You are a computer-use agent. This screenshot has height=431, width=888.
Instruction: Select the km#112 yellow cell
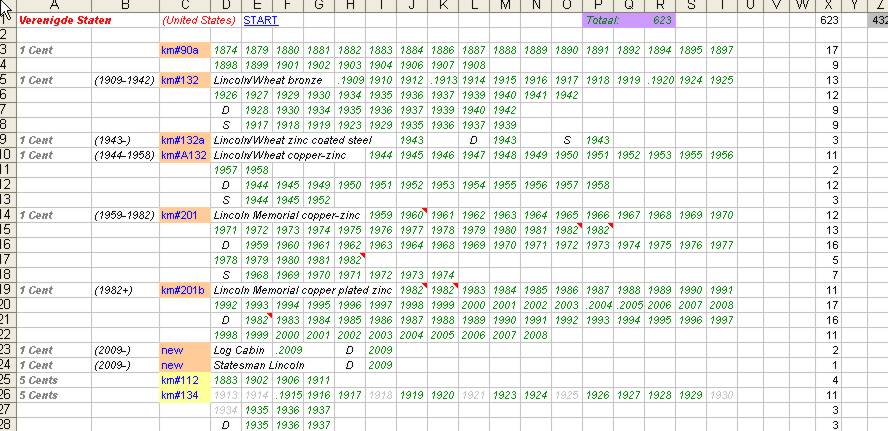click(185, 381)
